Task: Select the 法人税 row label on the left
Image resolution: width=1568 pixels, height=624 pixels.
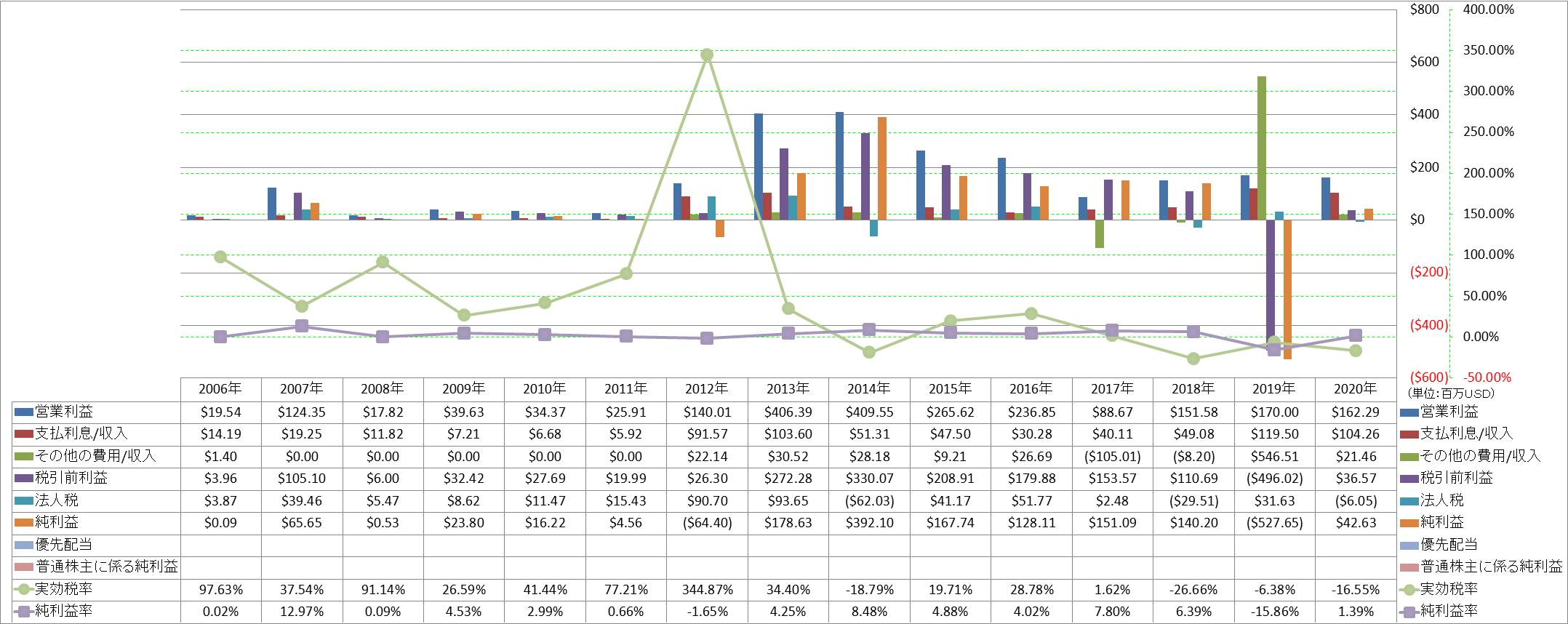Action: click(x=57, y=500)
